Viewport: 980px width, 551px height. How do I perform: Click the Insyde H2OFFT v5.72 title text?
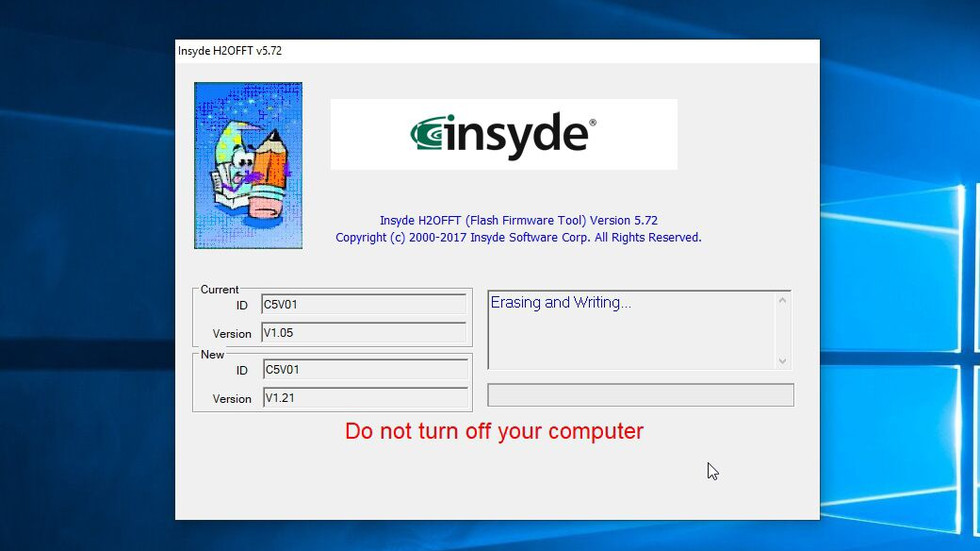(x=230, y=51)
